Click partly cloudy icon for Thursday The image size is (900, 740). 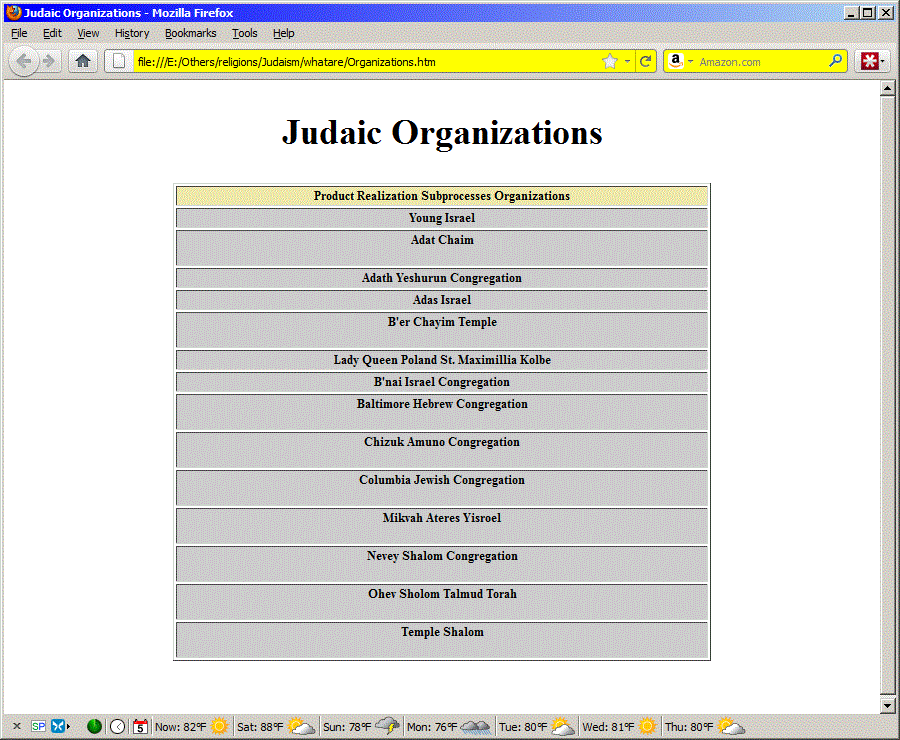pos(731,726)
